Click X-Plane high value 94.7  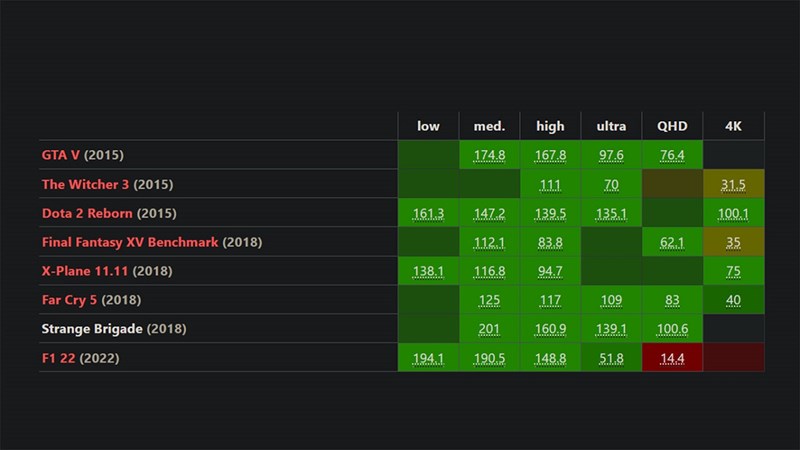[x=550, y=271]
